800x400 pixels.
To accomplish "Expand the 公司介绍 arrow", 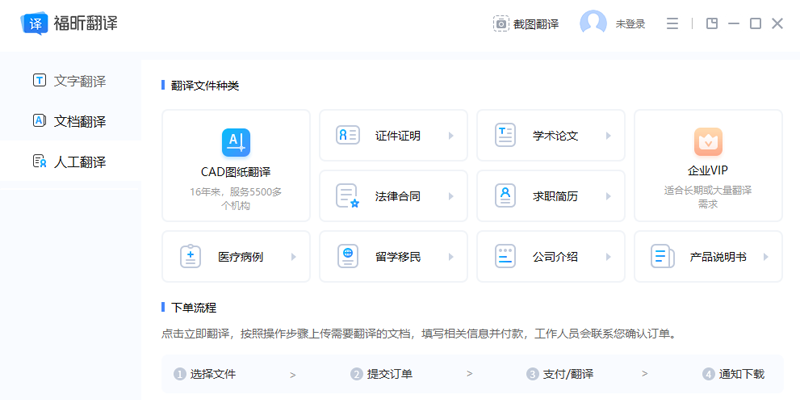I will [608, 257].
